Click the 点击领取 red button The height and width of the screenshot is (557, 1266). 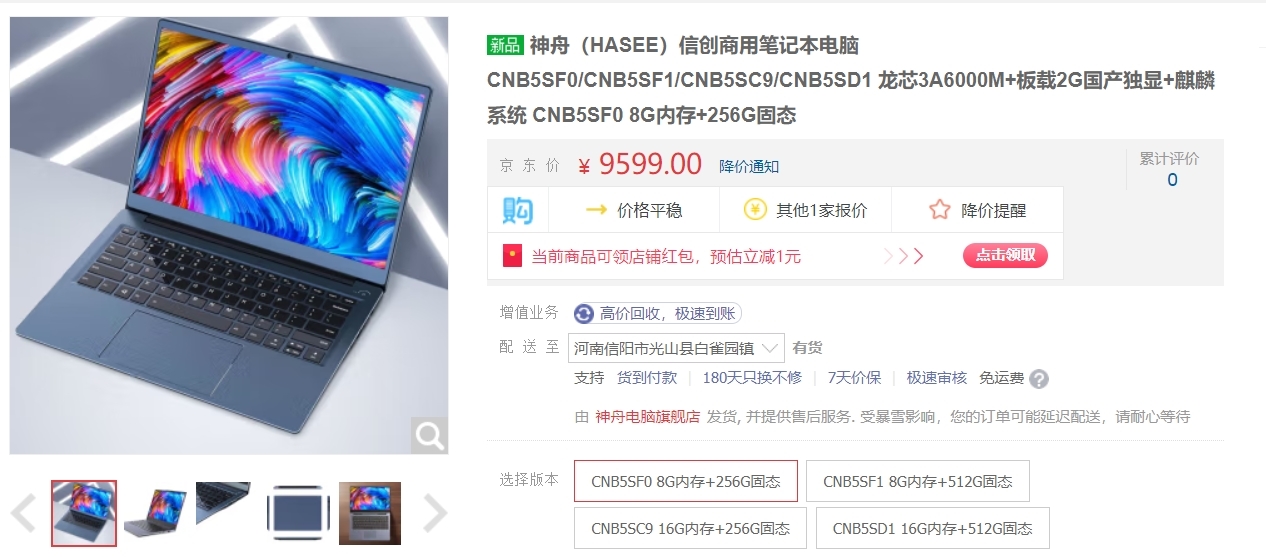pos(1005,256)
